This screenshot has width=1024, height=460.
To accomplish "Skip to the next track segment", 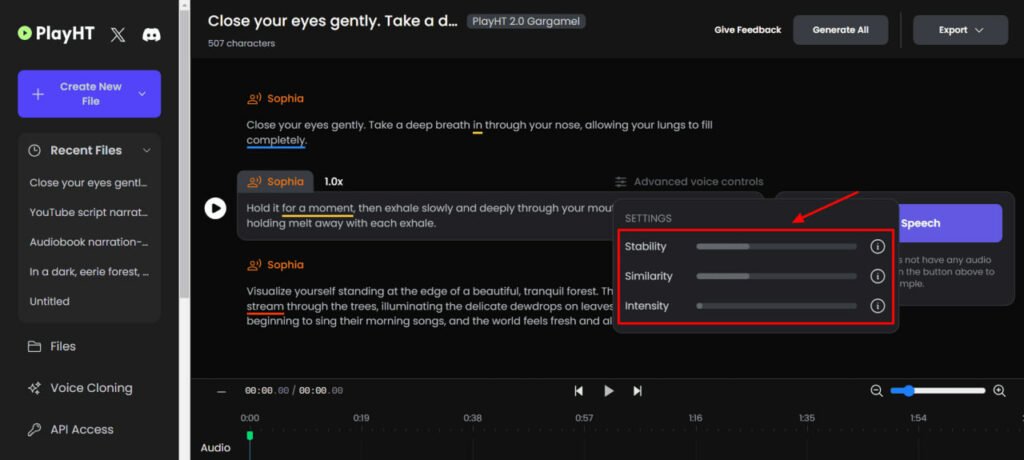I will (637, 391).
